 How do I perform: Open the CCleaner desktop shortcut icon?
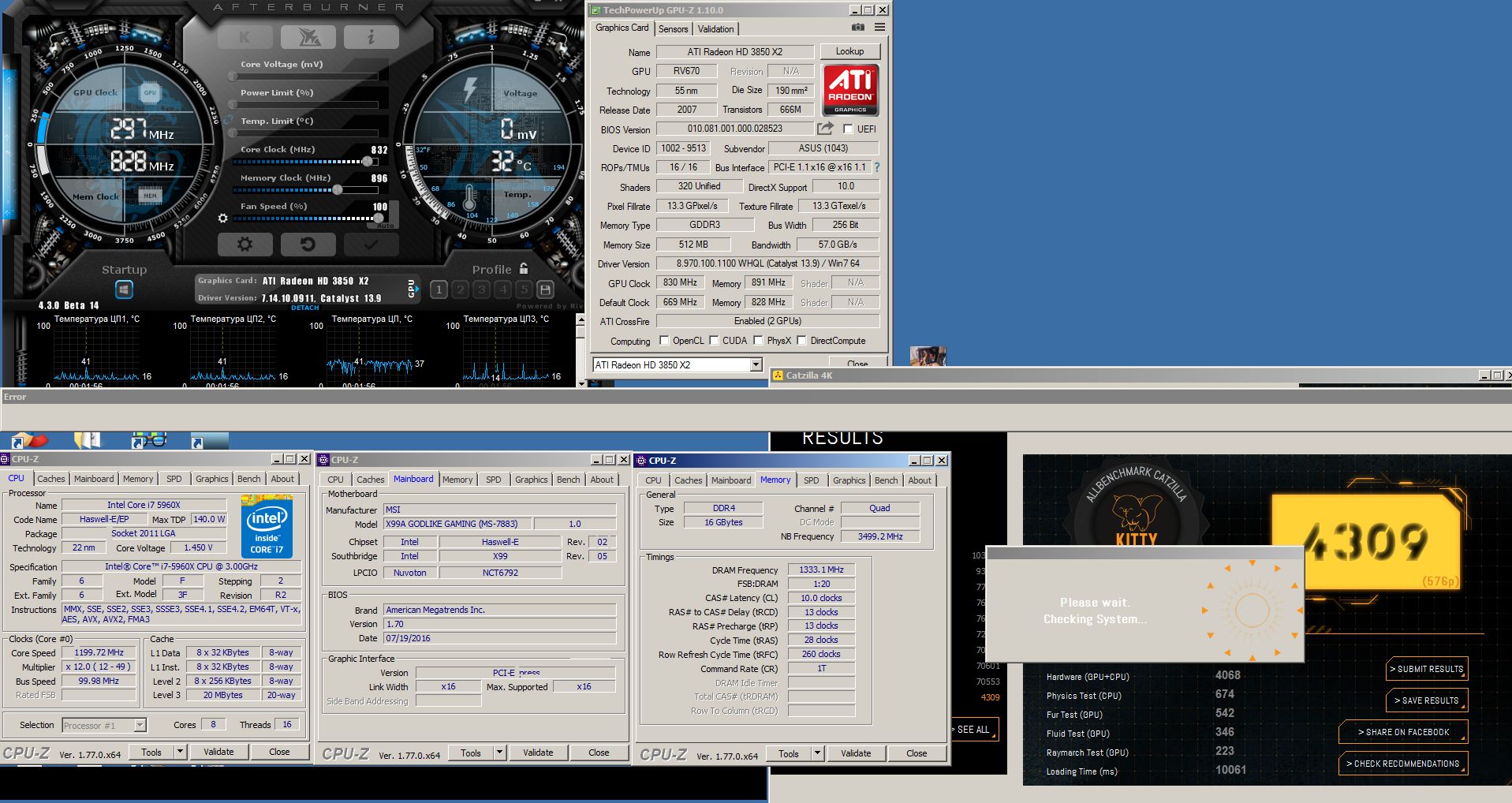coord(30,440)
